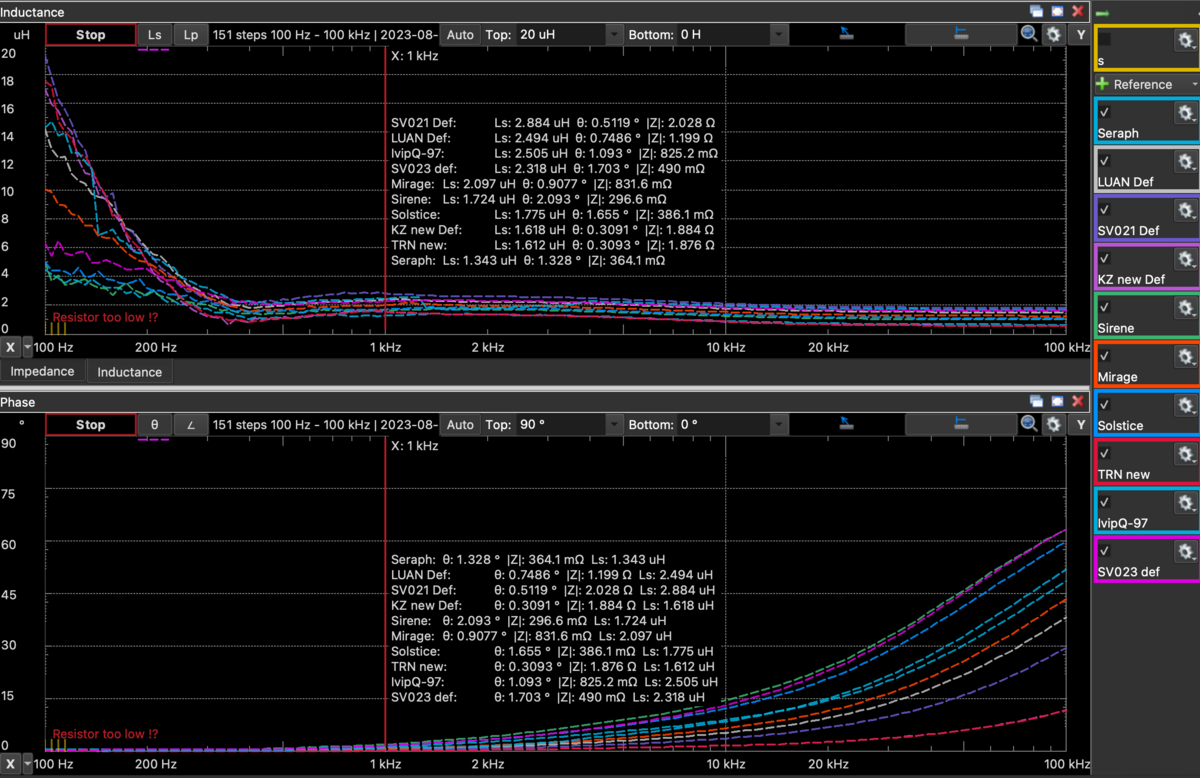Viewport: 1200px width, 778px height.
Task: Switch to the Impedance tab
Action: click(x=42, y=371)
